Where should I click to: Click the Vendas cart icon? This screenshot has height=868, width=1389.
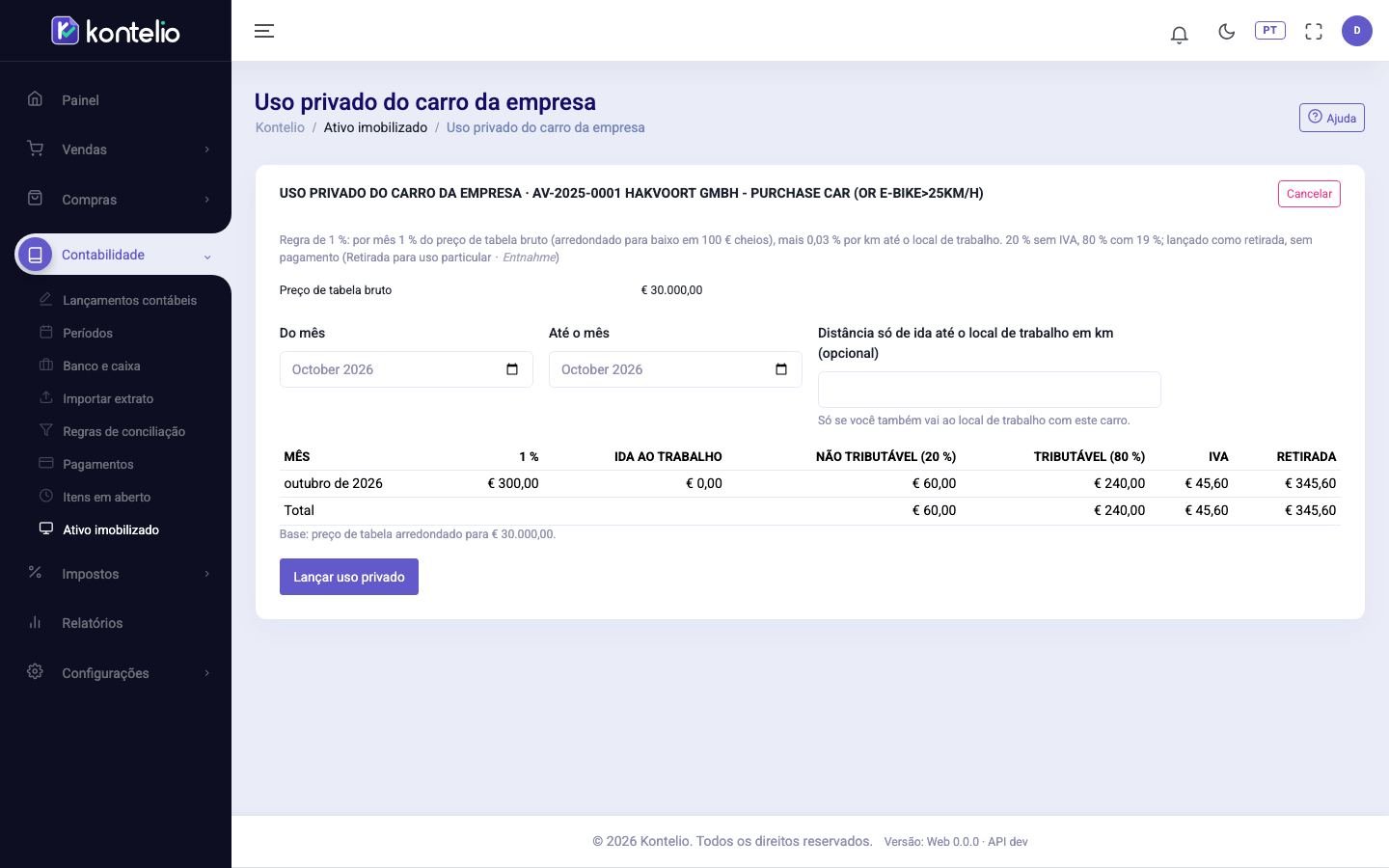(x=36, y=149)
